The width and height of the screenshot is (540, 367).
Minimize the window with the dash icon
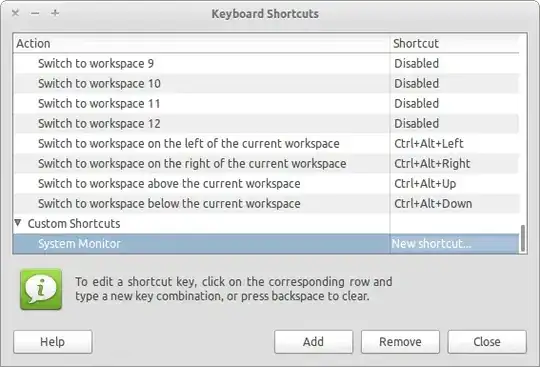click(35, 13)
